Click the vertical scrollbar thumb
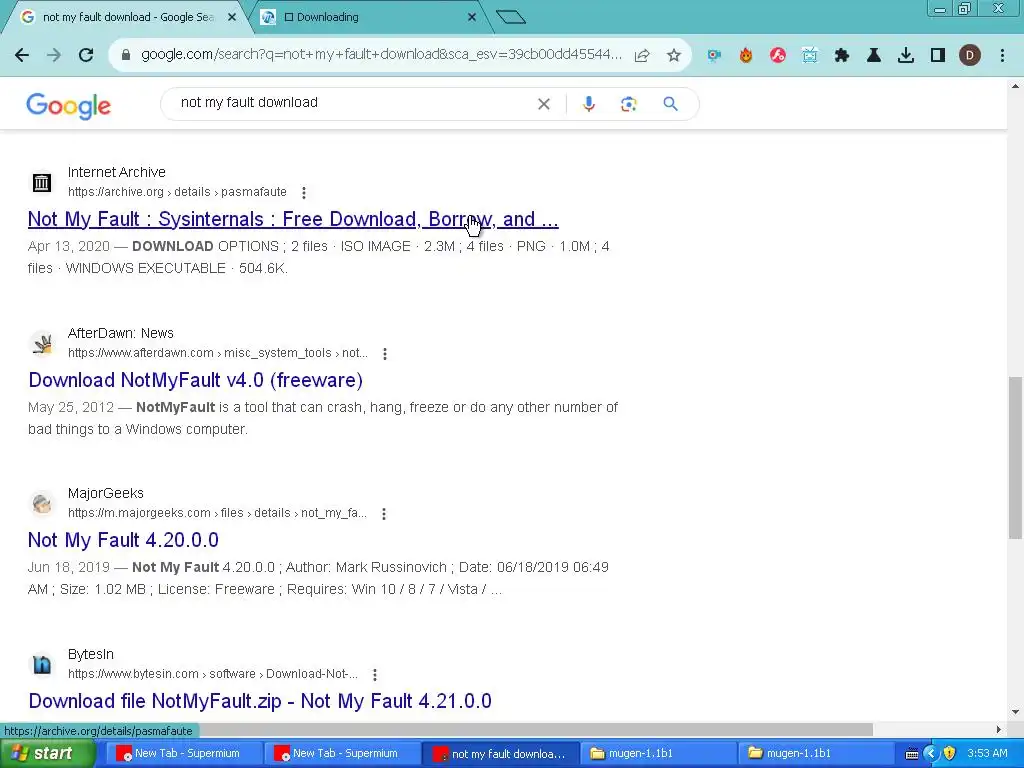Viewport: 1024px width, 768px height. [x=1016, y=457]
